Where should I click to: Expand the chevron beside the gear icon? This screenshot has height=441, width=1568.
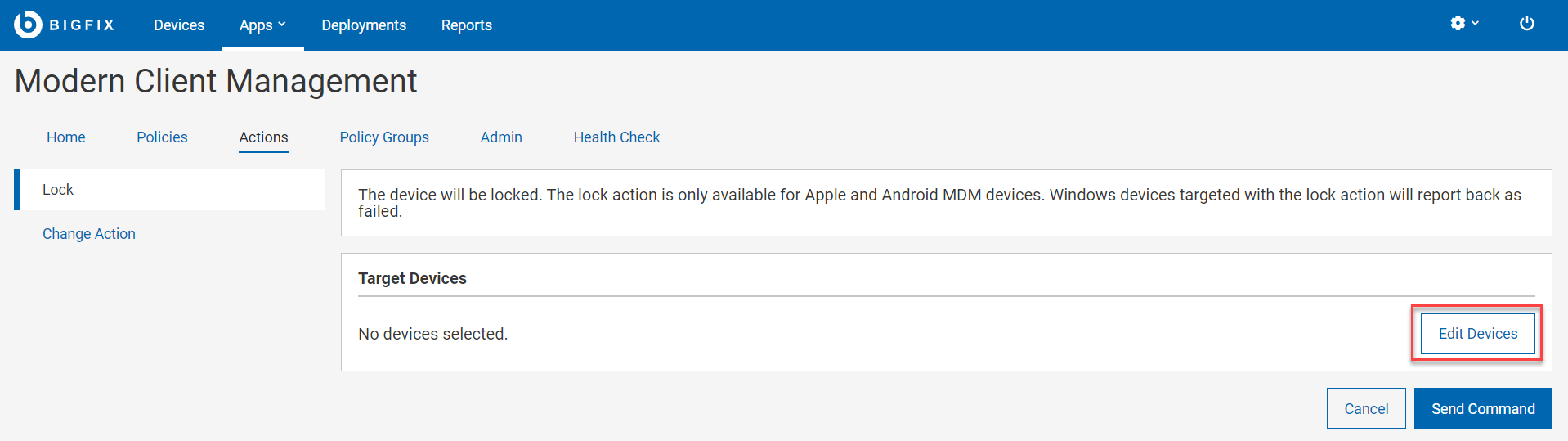coord(1476,24)
